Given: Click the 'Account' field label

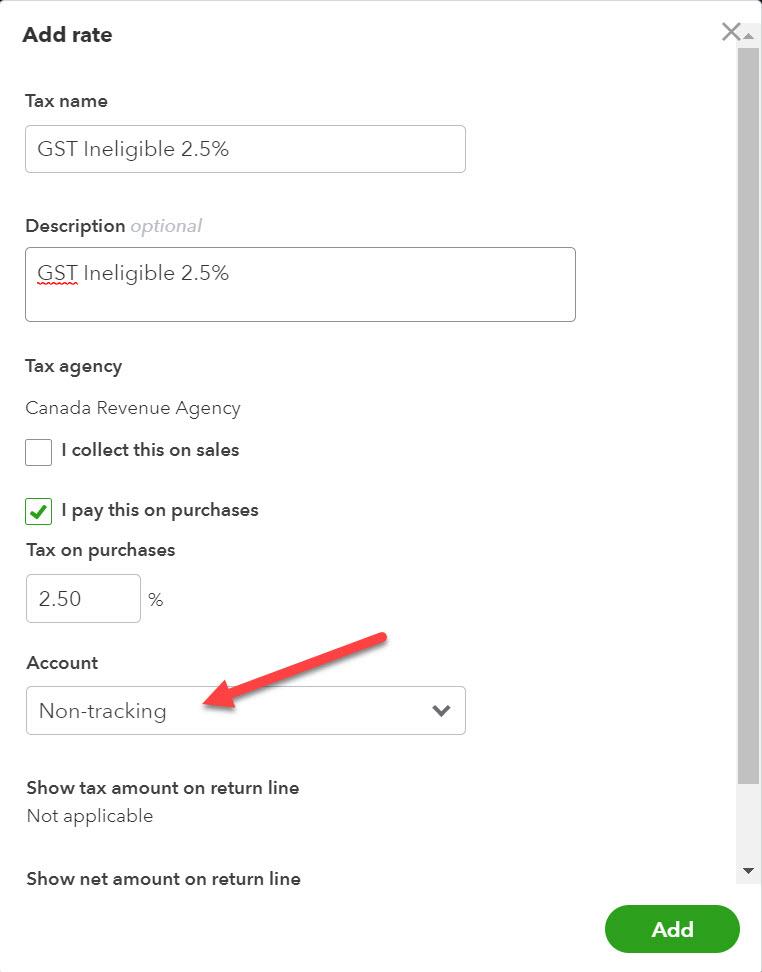Looking at the screenshot, I should [x=62, y=663].
